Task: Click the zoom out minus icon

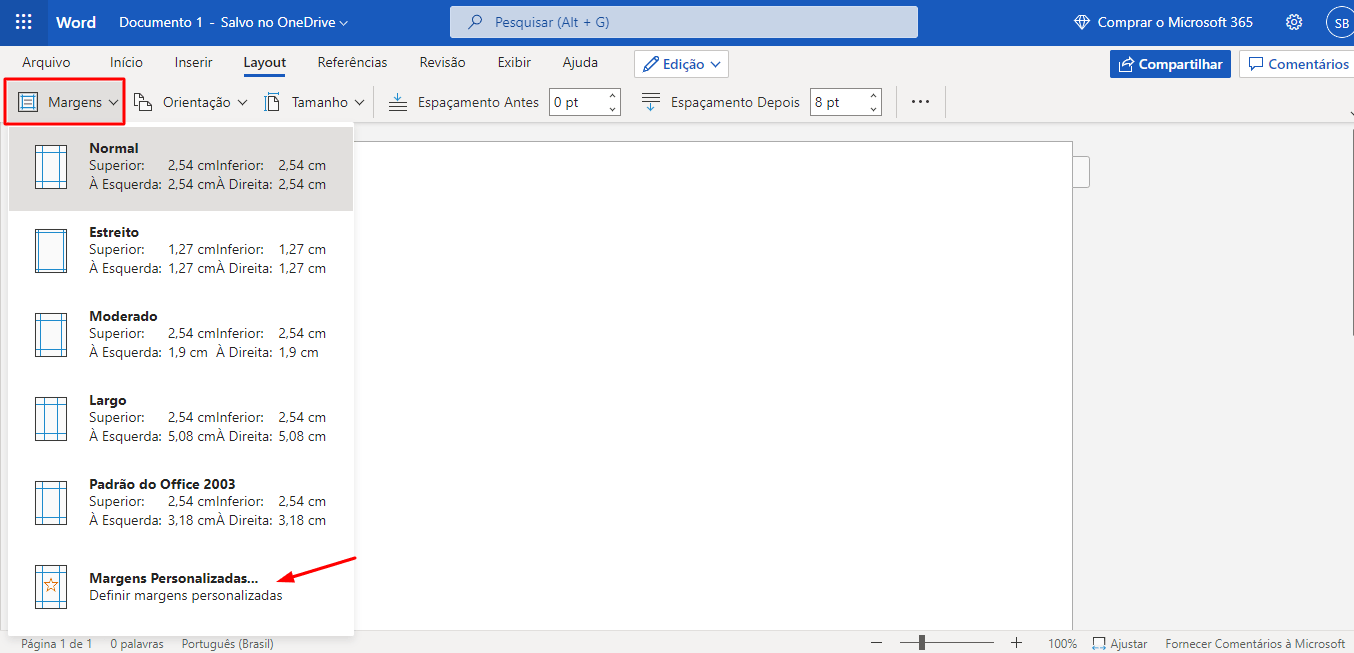Action: click(x=876, y=643)
